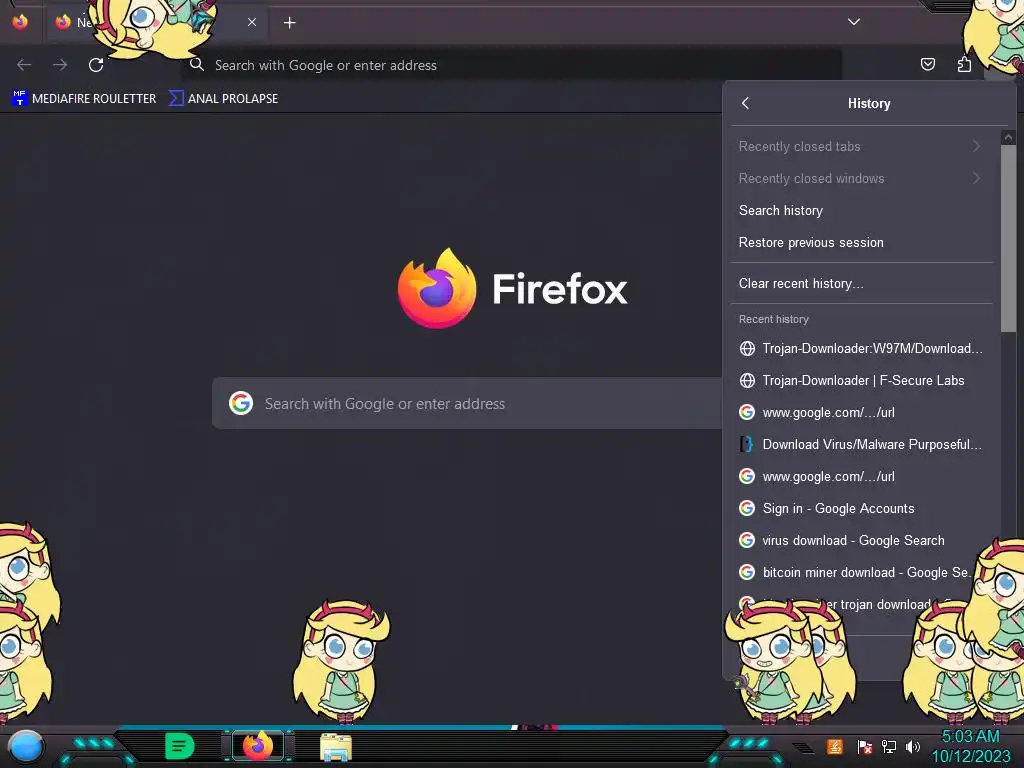
Task: Open the list all tabs chevron
Action: click(x=854, y=22)
